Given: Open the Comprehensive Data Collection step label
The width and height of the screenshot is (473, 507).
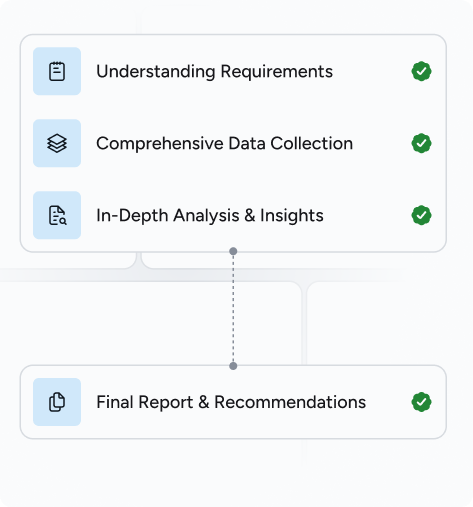Looking at the screenshot, I should (x=224, y=144).
